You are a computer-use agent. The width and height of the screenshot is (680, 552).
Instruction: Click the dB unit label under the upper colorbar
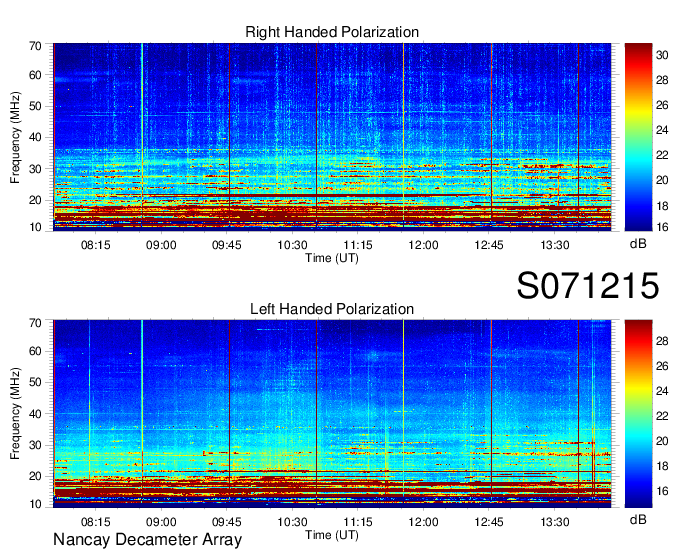click(638, 244)
